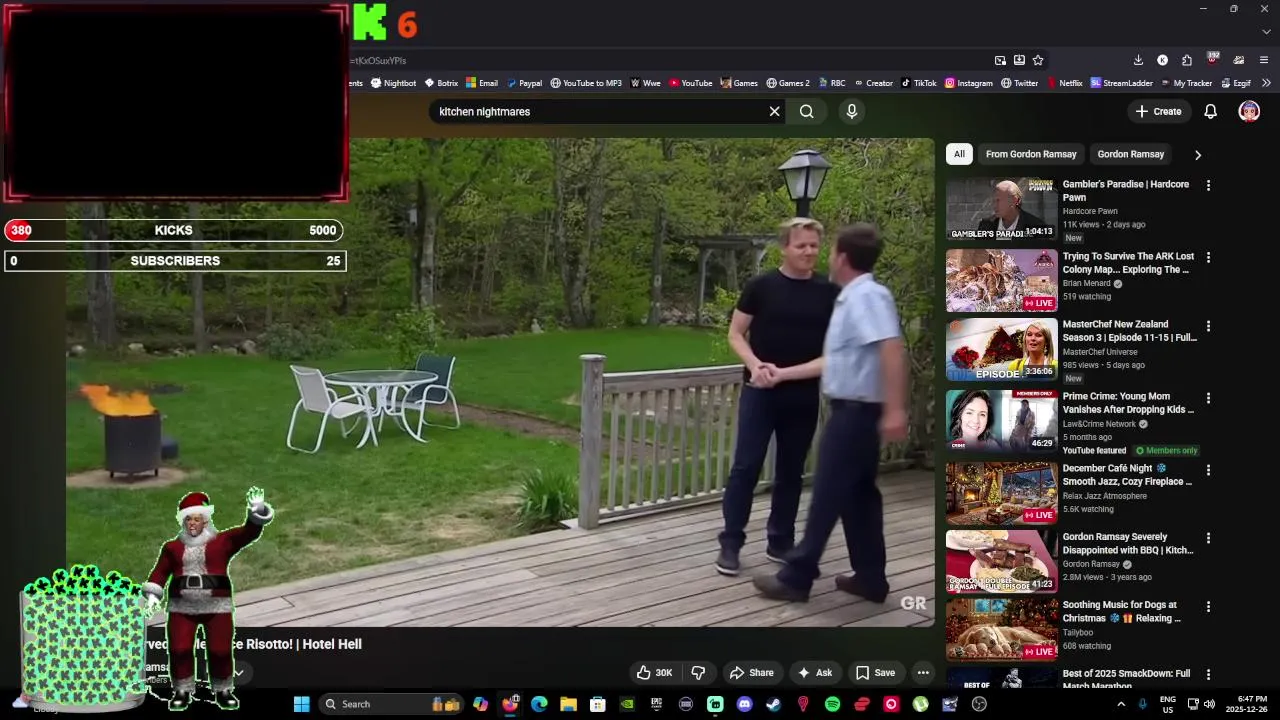Viewport: 1280px width, 720px height.
Task: Open the YouTube account avatar menu
Action: [x=1249, y=111]
